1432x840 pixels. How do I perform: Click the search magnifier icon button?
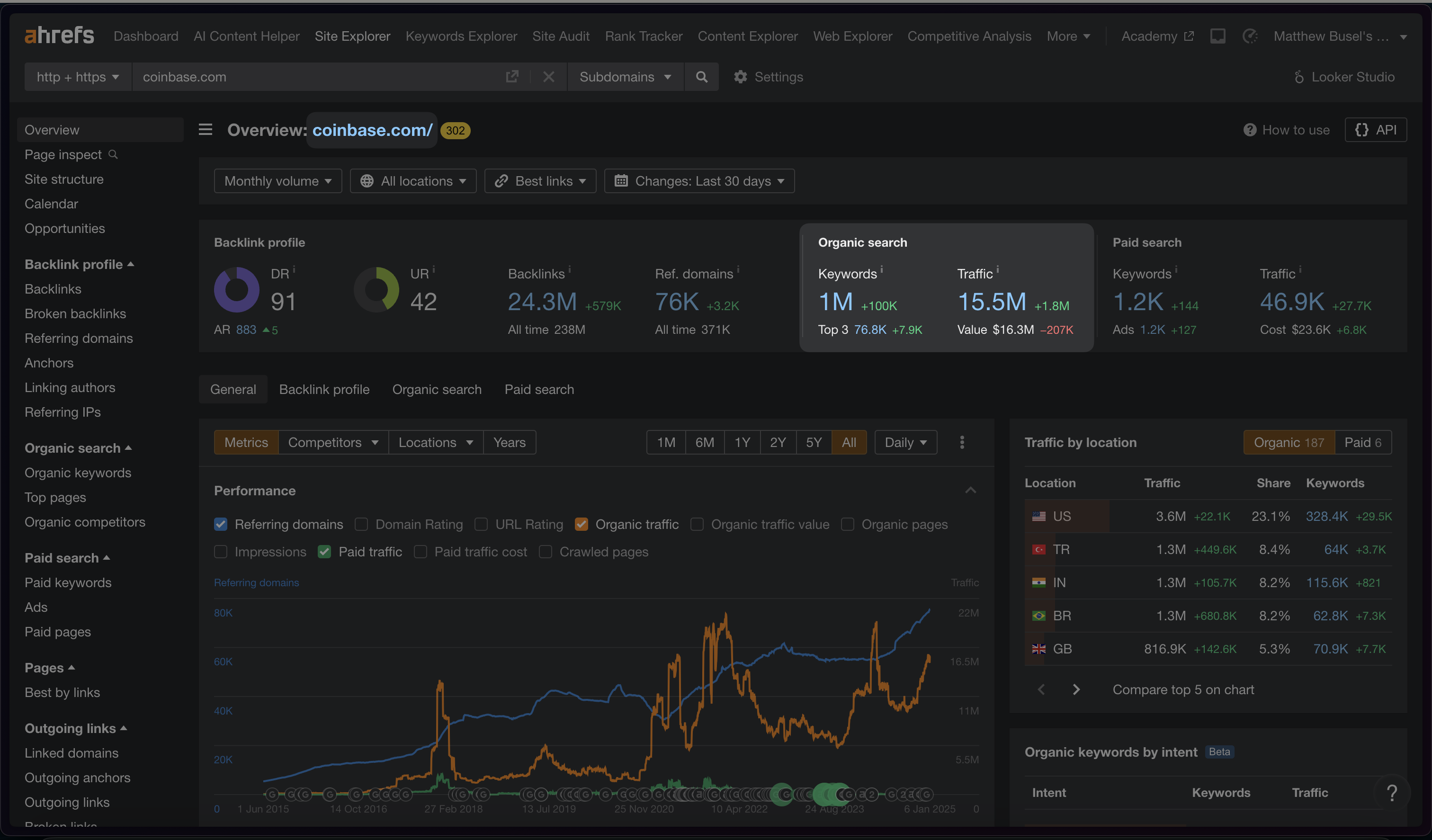point(701,77)
